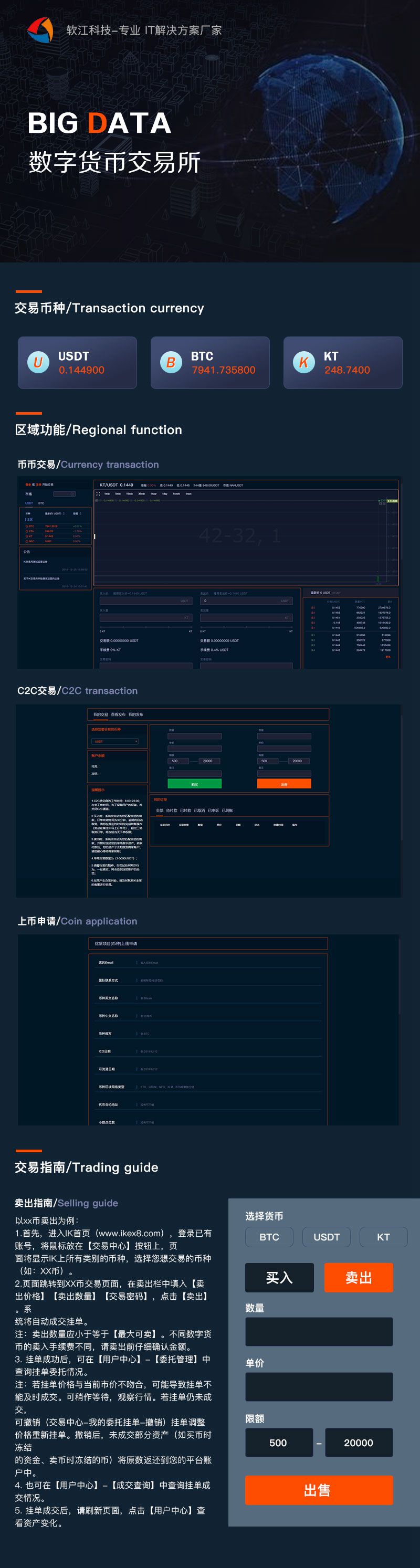The width and height of the screenshot is (420, 1568).
Task: Click the green 购买 button in C2C panel
Action: coord(194,784)
